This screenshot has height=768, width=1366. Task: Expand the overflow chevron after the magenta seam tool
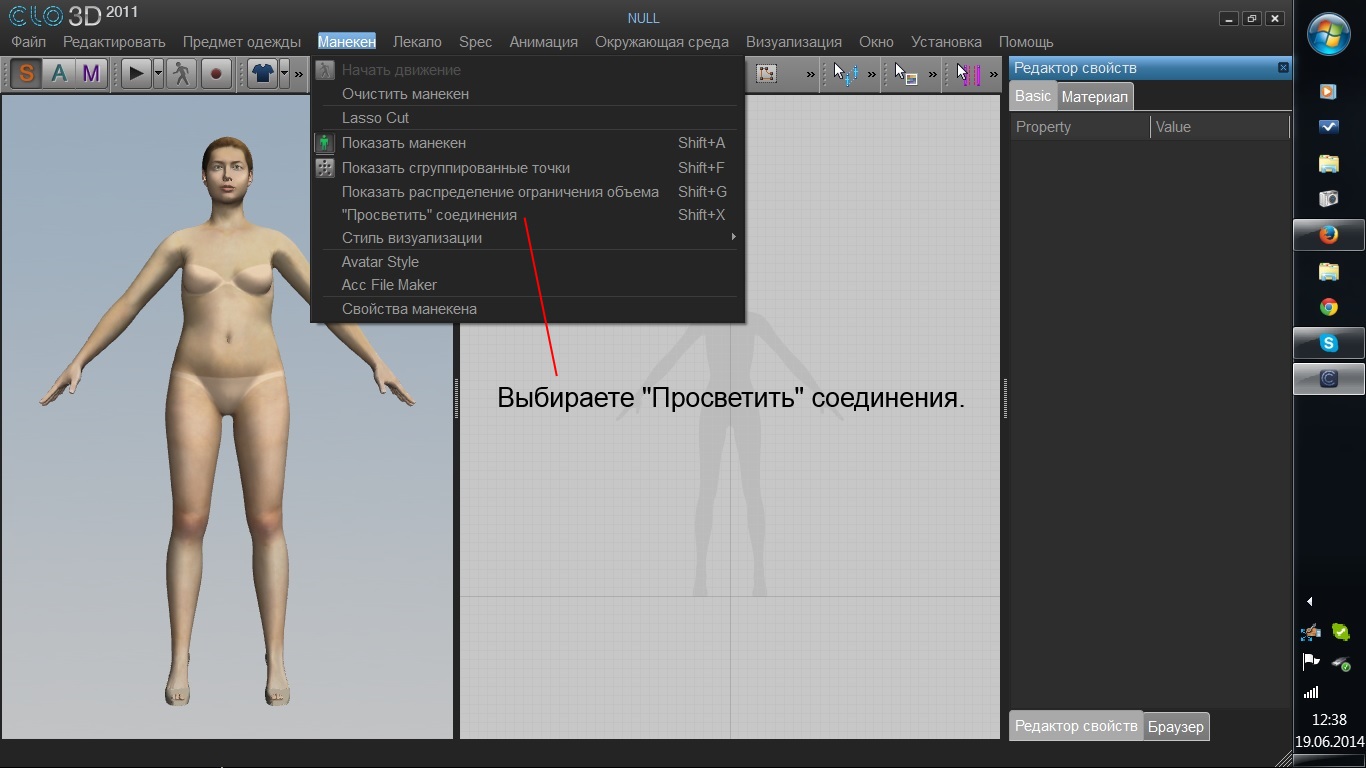[994, 74]
